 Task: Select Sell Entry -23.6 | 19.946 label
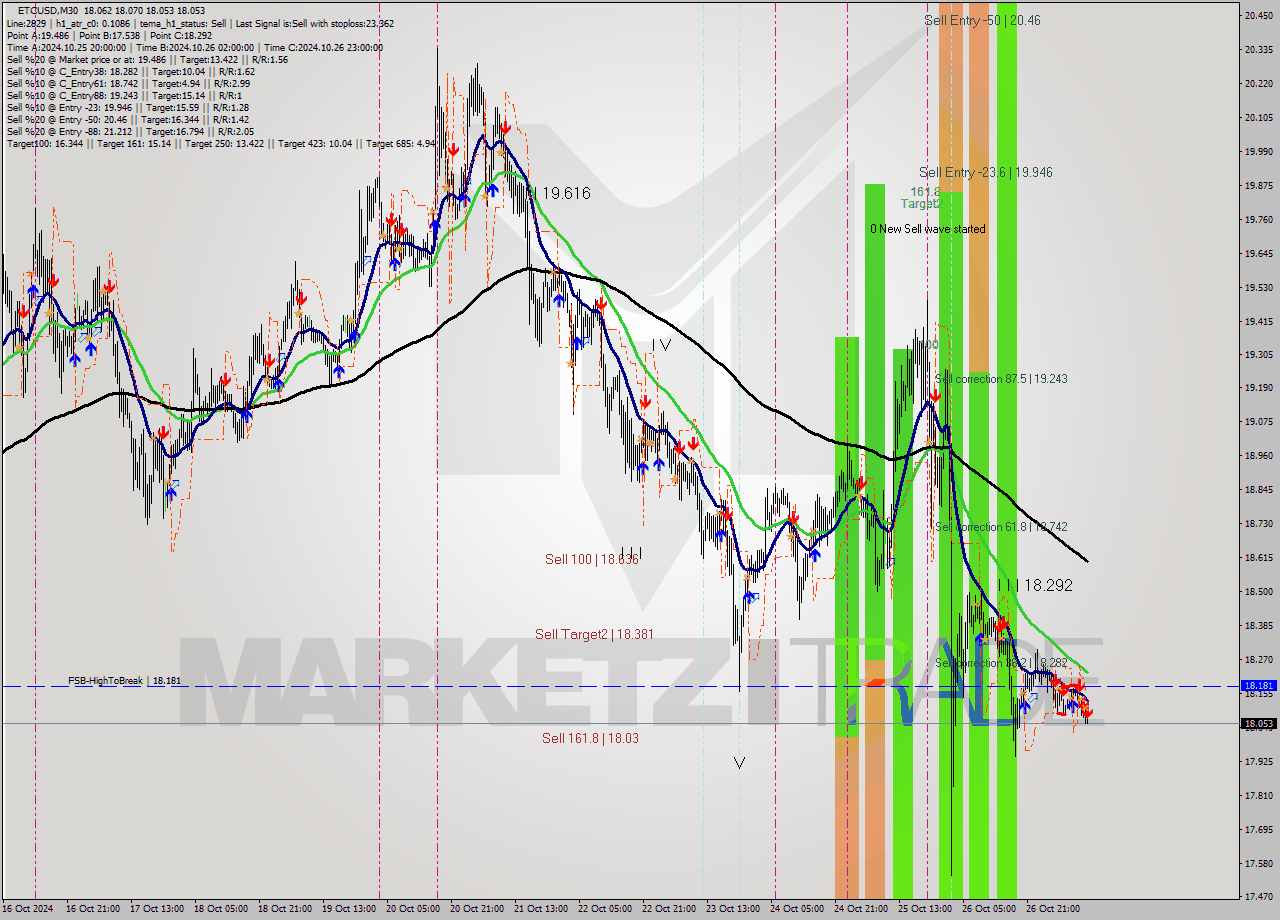click(986, 172)
